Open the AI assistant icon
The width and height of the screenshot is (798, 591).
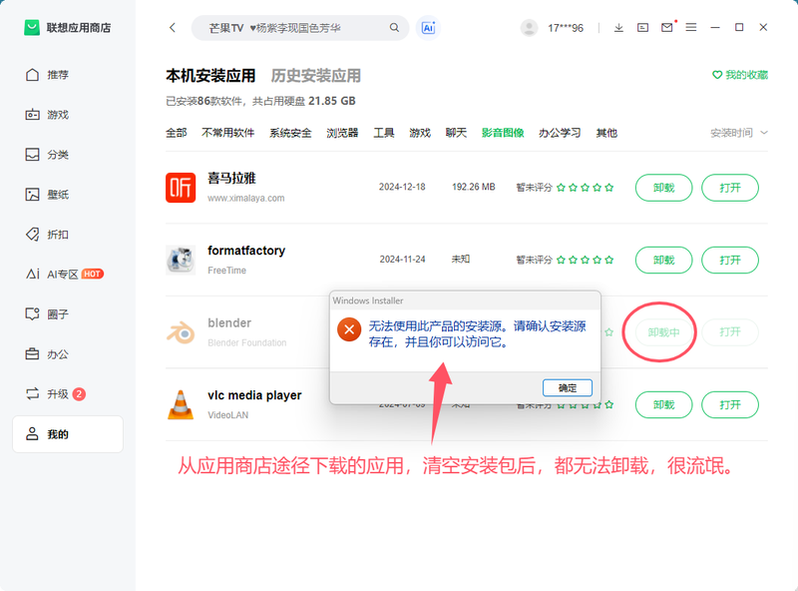[428, 27]
